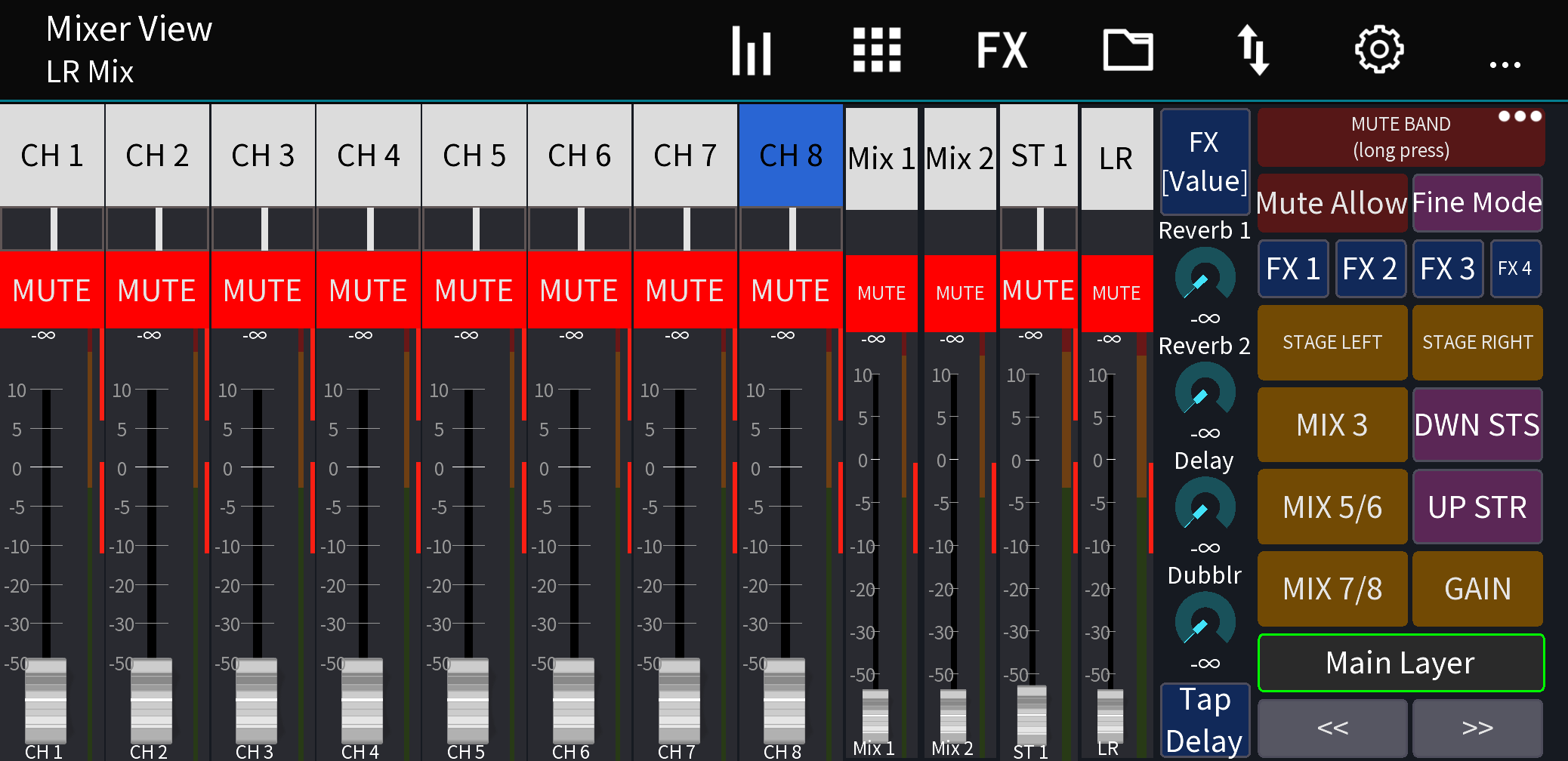Click the up/down transfer arrows icon
The height and width of the screenshot is (761, 1568).
(x=1254, y=49)
